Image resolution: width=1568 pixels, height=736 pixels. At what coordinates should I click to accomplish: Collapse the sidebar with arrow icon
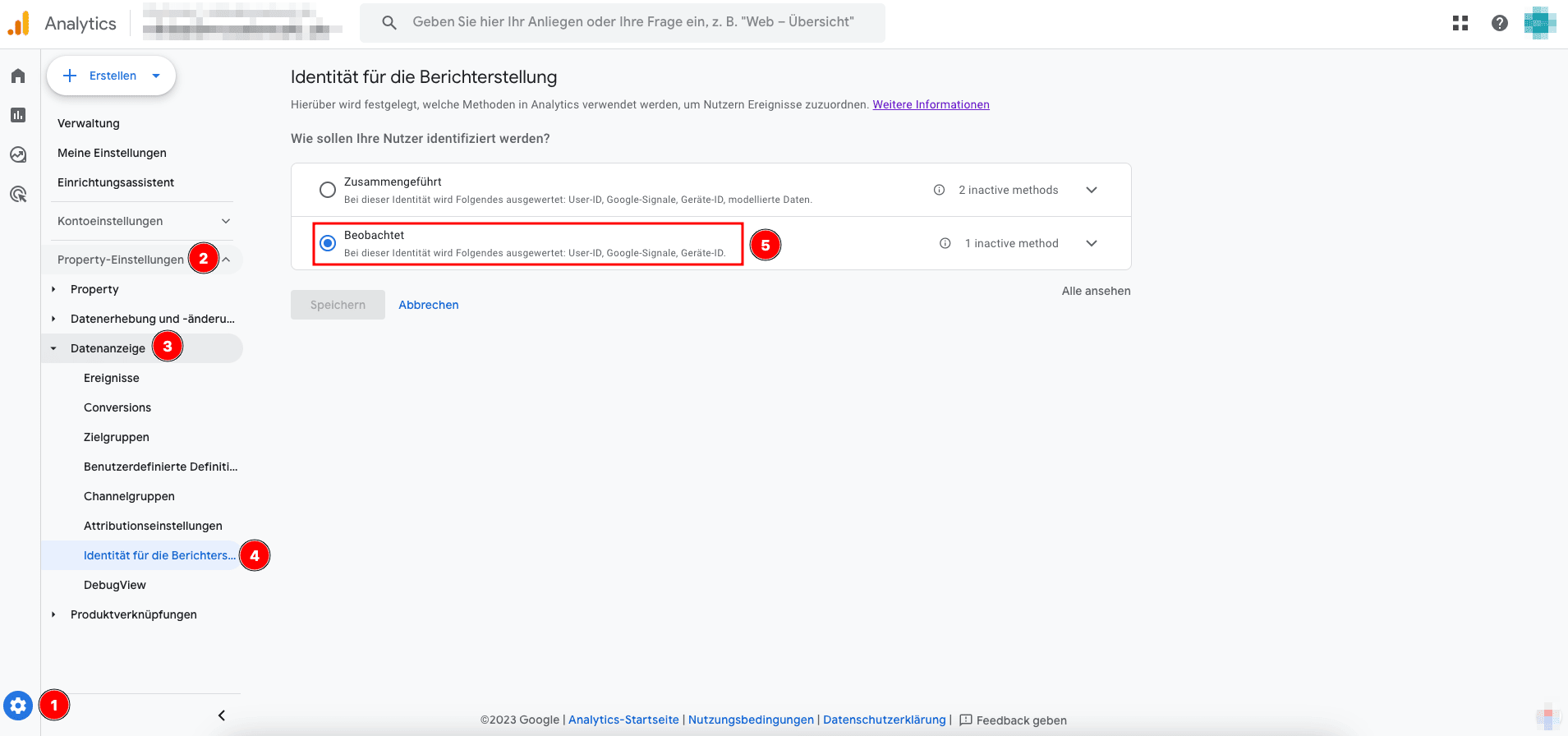[222, 715]
